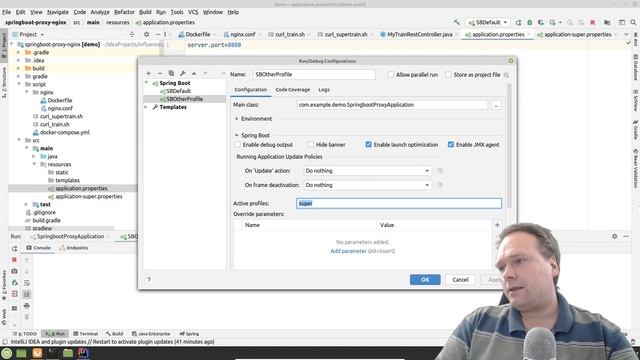Open Project Structure toolbar icon
The image size is (640, 360).
point(607,22)
